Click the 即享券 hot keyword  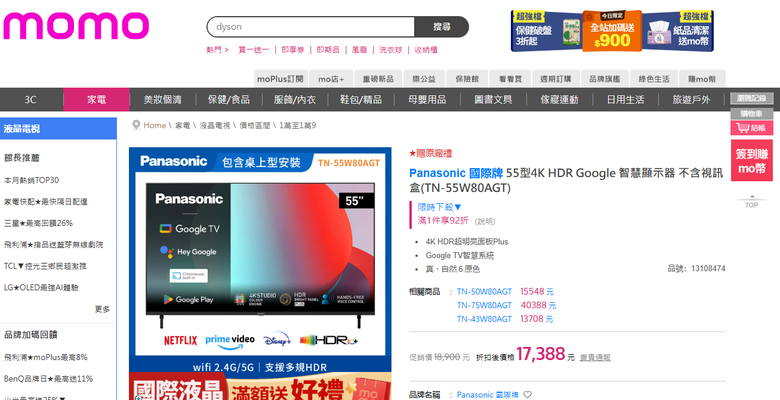click(x=292, y=50)
